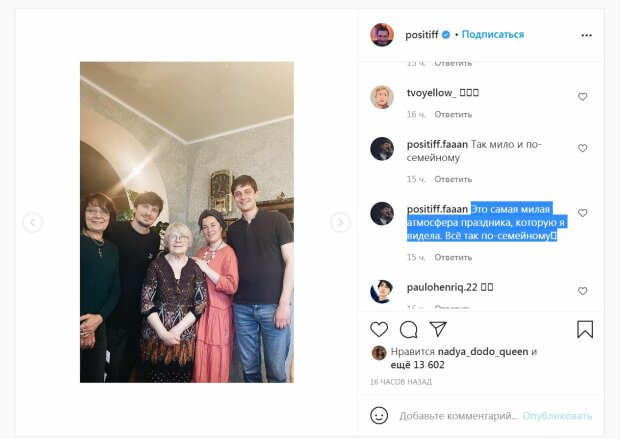Like the post with the heart icon

379,329
